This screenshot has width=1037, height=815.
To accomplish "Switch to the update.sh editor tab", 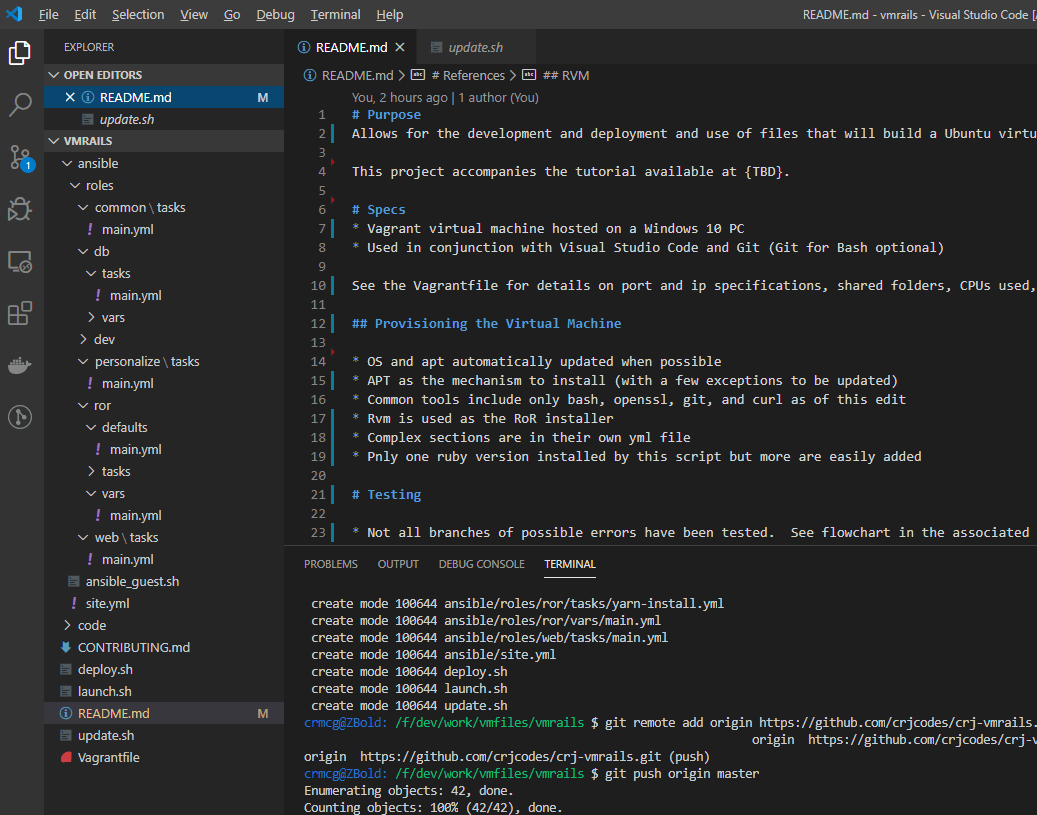I will pos(476,47).
